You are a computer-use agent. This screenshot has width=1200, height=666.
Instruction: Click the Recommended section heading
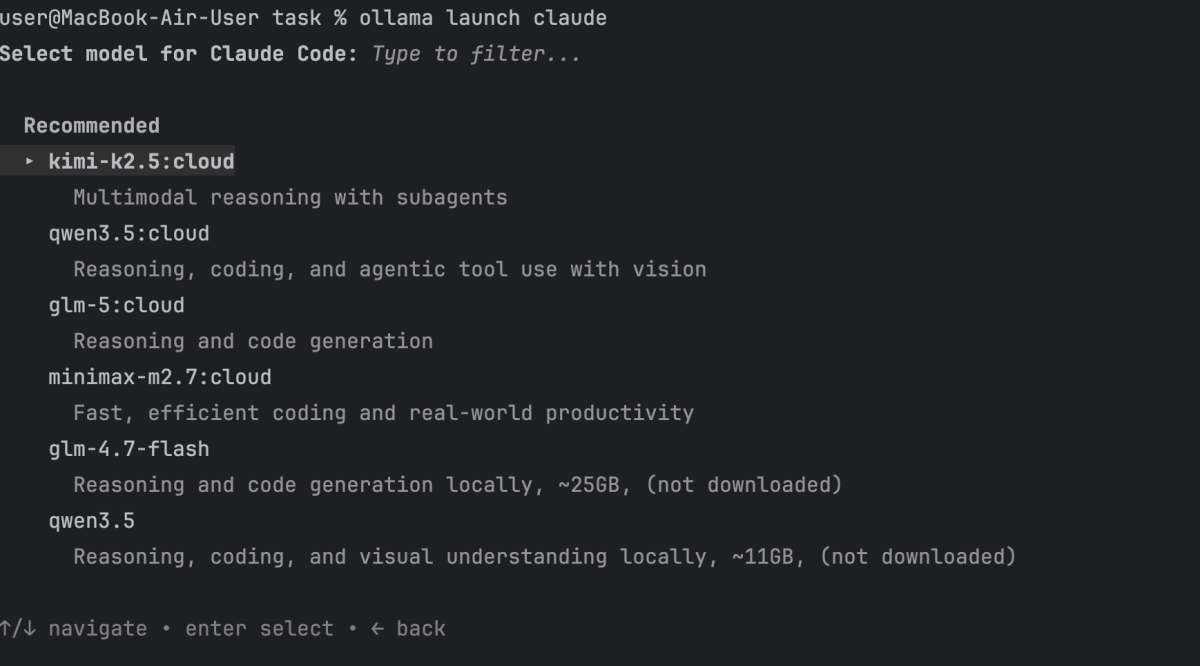91,126
